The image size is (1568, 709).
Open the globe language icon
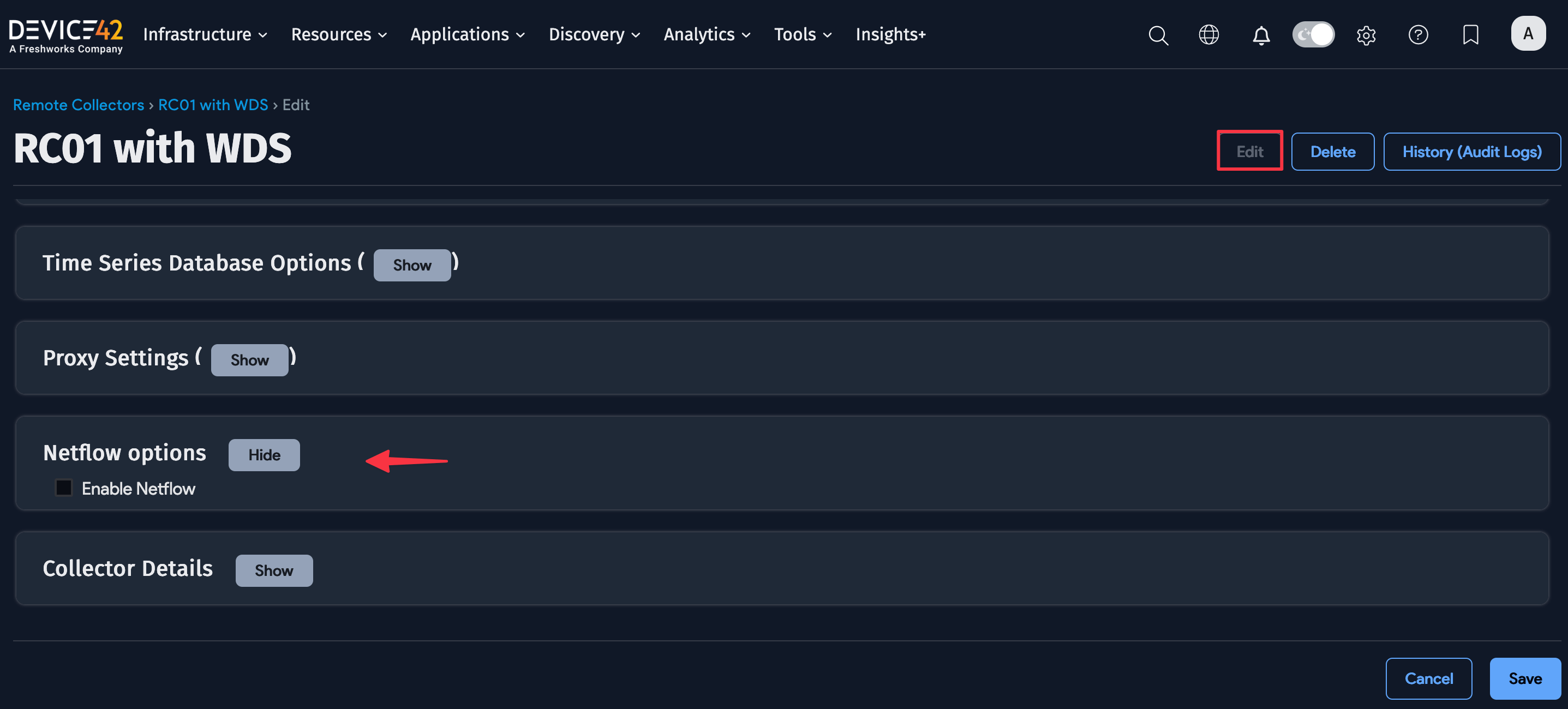point(1208,35)
